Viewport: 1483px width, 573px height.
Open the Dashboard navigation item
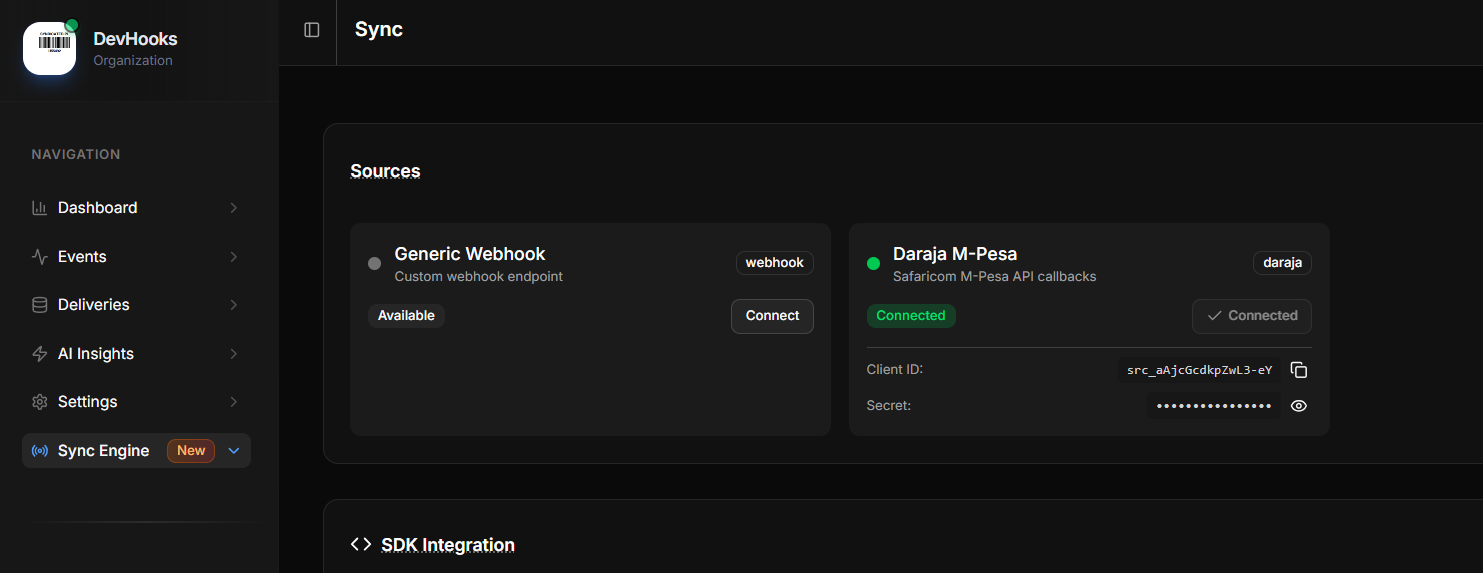pyautogui.click(x=136, y=208)
